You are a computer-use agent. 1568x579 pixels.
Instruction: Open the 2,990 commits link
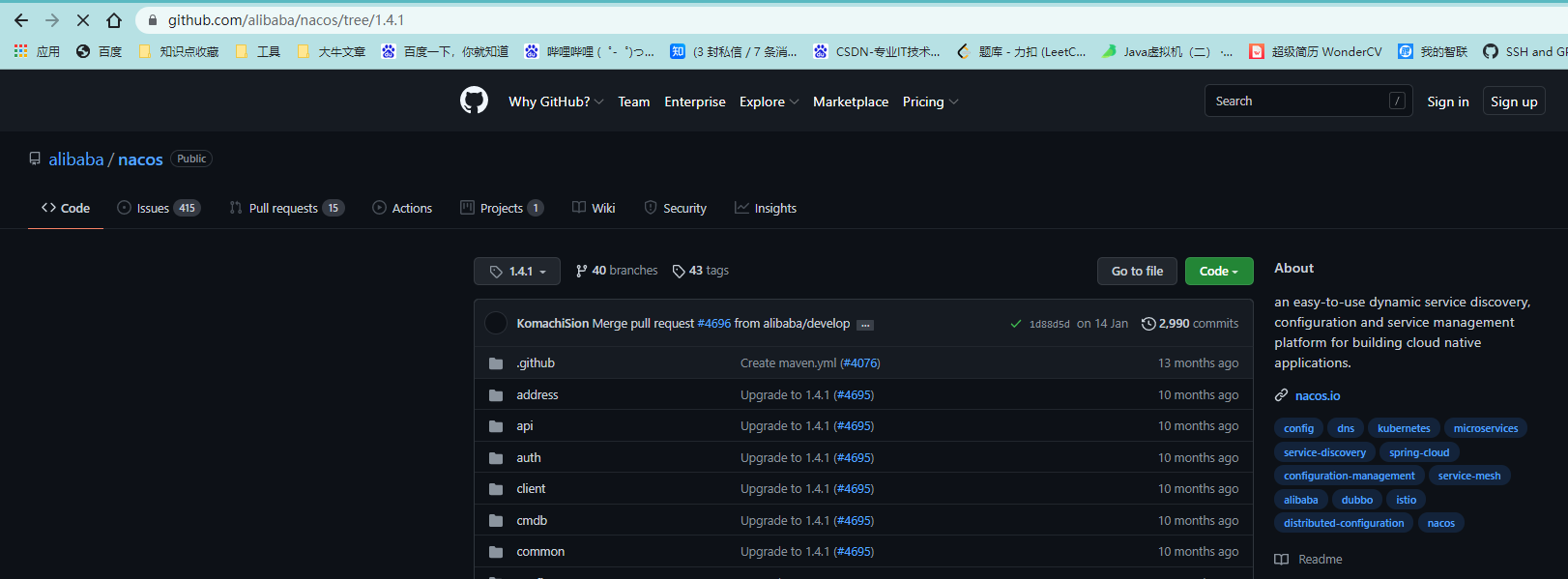tap(1190, 324)
